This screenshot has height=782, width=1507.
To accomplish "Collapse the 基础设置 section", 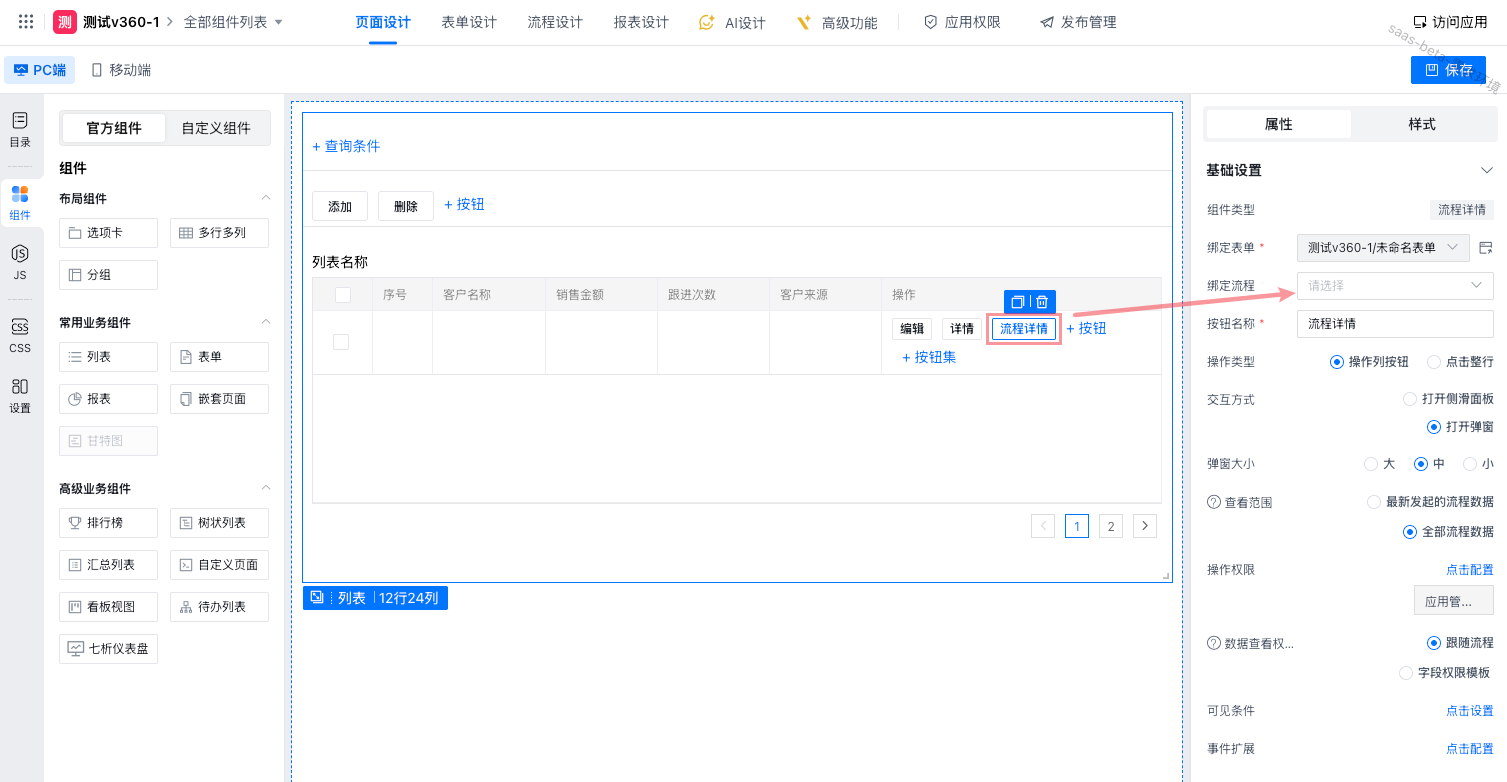I will (x=1486, y=170).
